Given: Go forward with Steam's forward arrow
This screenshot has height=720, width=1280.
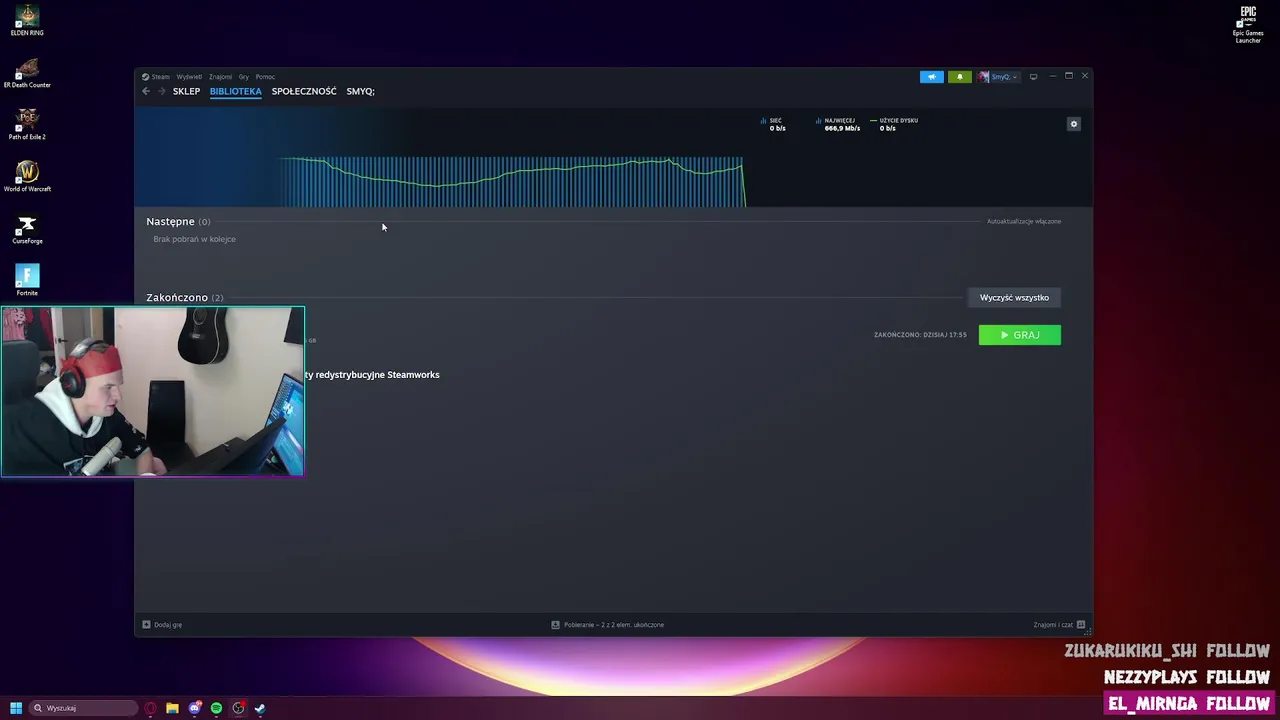Looking at the screenshot, I should (x=161, y=91).
